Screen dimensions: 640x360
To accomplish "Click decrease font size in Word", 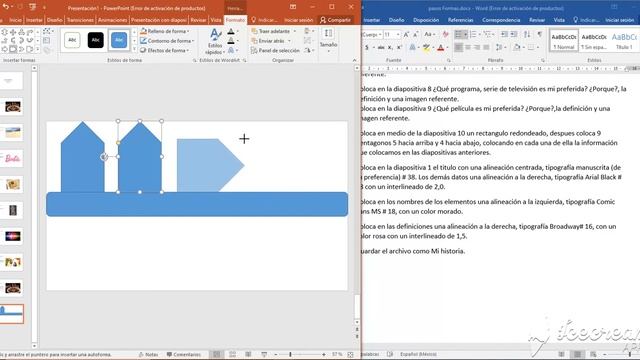I will coord(415,35).
